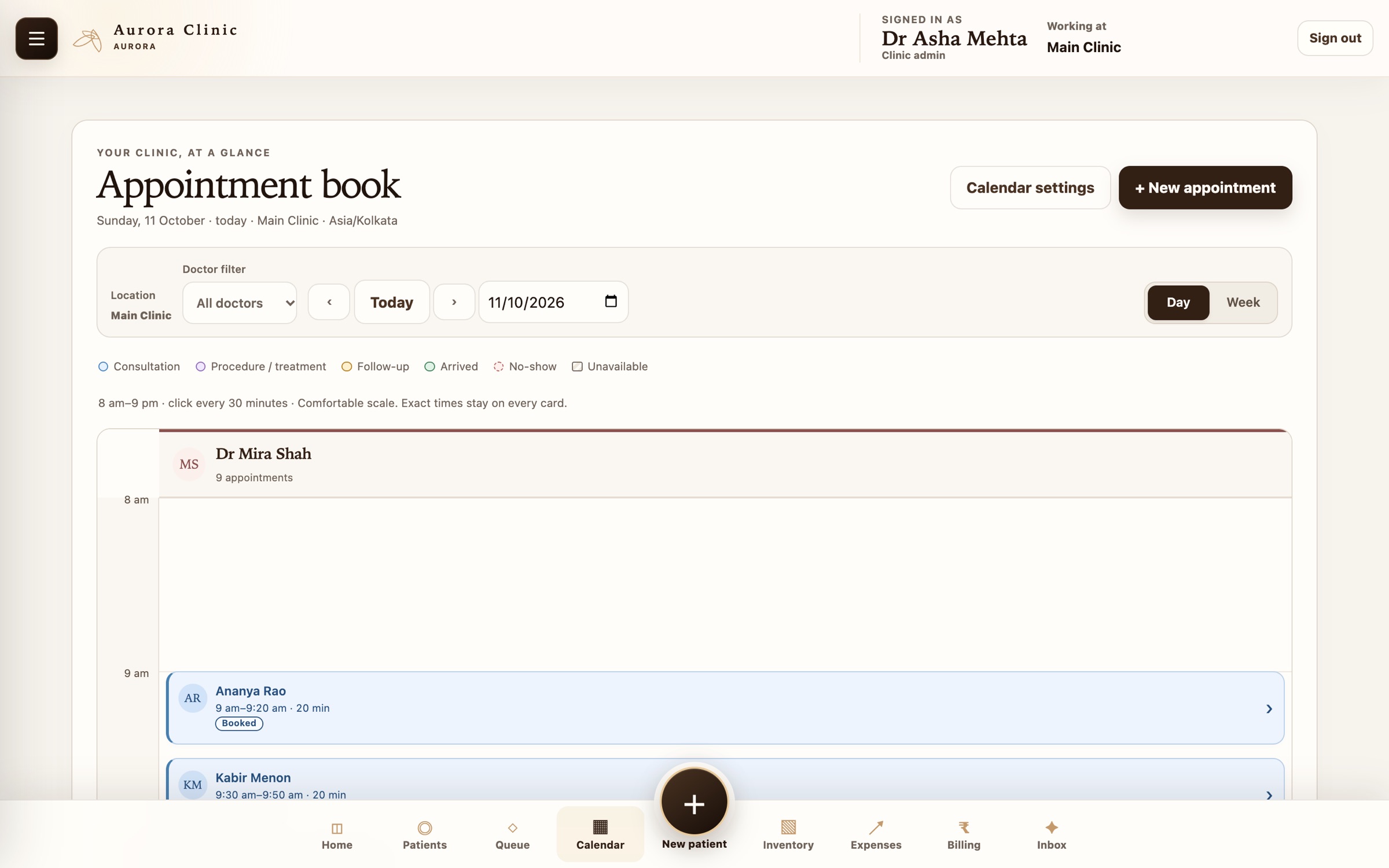Screen dimensions: 1389x868
Task: Click the Procedure / treatment legend dot
Action: [200, 366]
